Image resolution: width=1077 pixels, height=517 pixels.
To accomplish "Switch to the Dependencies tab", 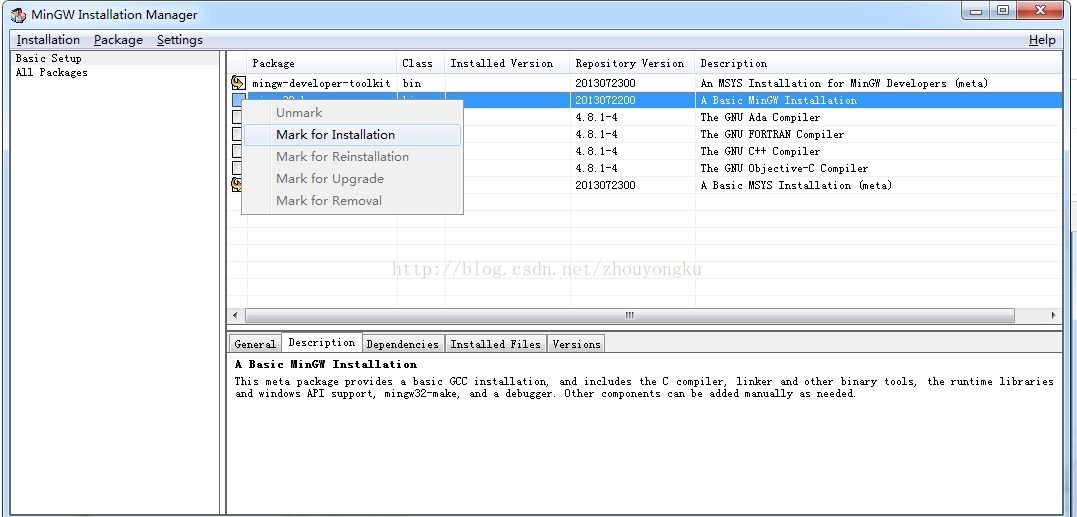I will (403, 344).
